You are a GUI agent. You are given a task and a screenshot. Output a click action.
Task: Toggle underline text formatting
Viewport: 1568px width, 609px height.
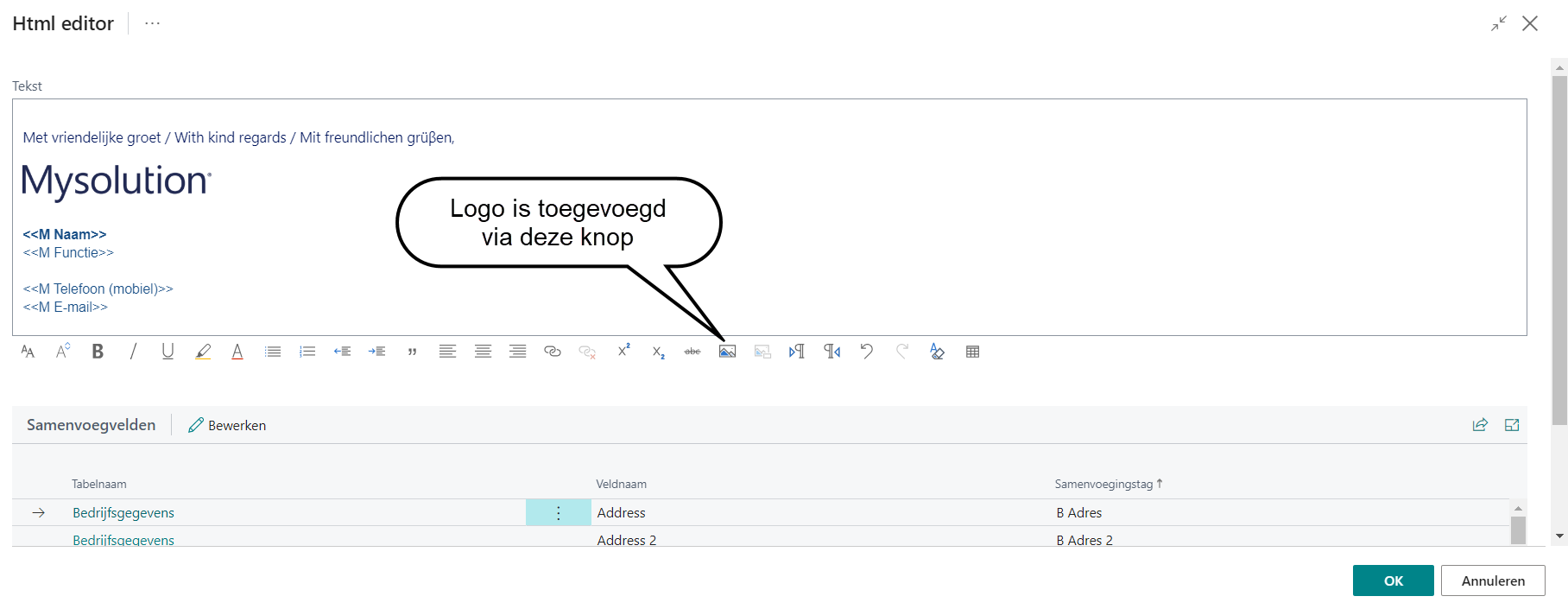(x=168, y=352)
